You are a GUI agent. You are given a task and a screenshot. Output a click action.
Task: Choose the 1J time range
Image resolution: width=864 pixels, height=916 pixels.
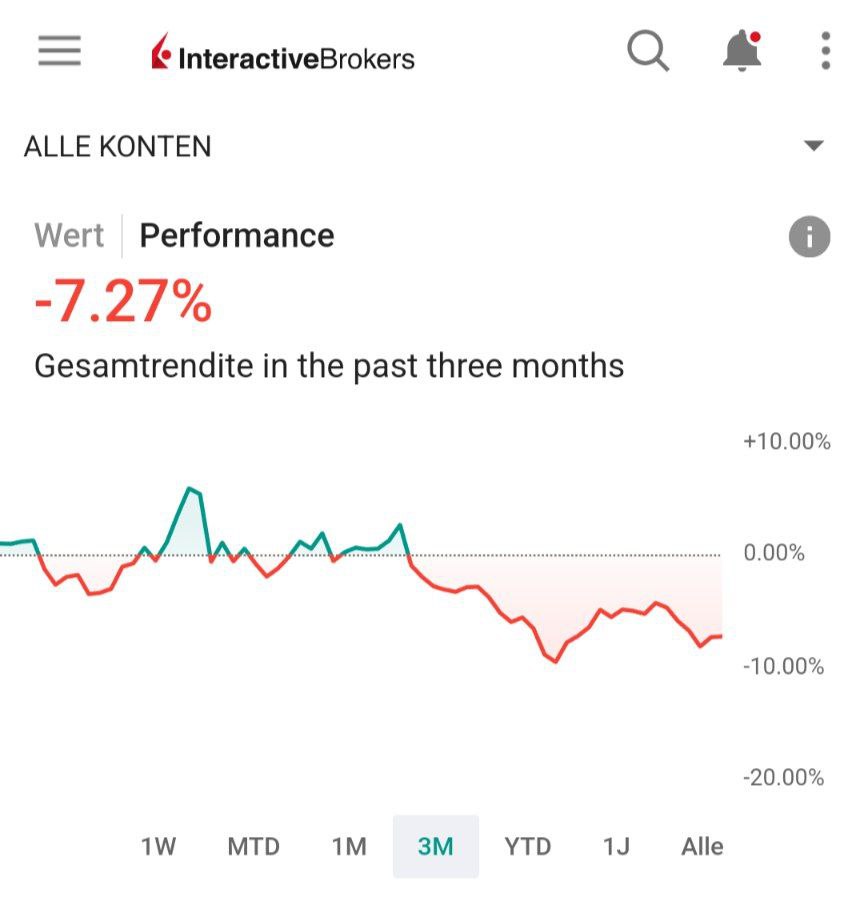tap(616, 847)
